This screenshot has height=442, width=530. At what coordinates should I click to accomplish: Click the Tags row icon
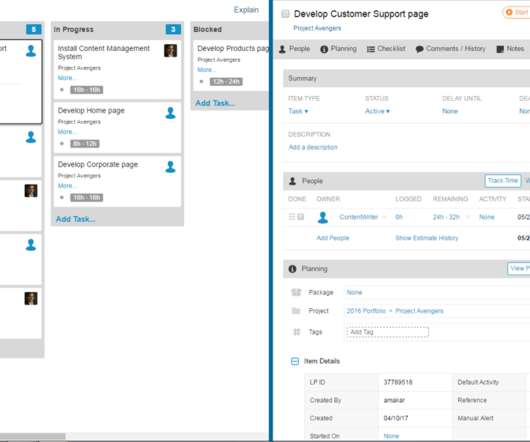297,332
